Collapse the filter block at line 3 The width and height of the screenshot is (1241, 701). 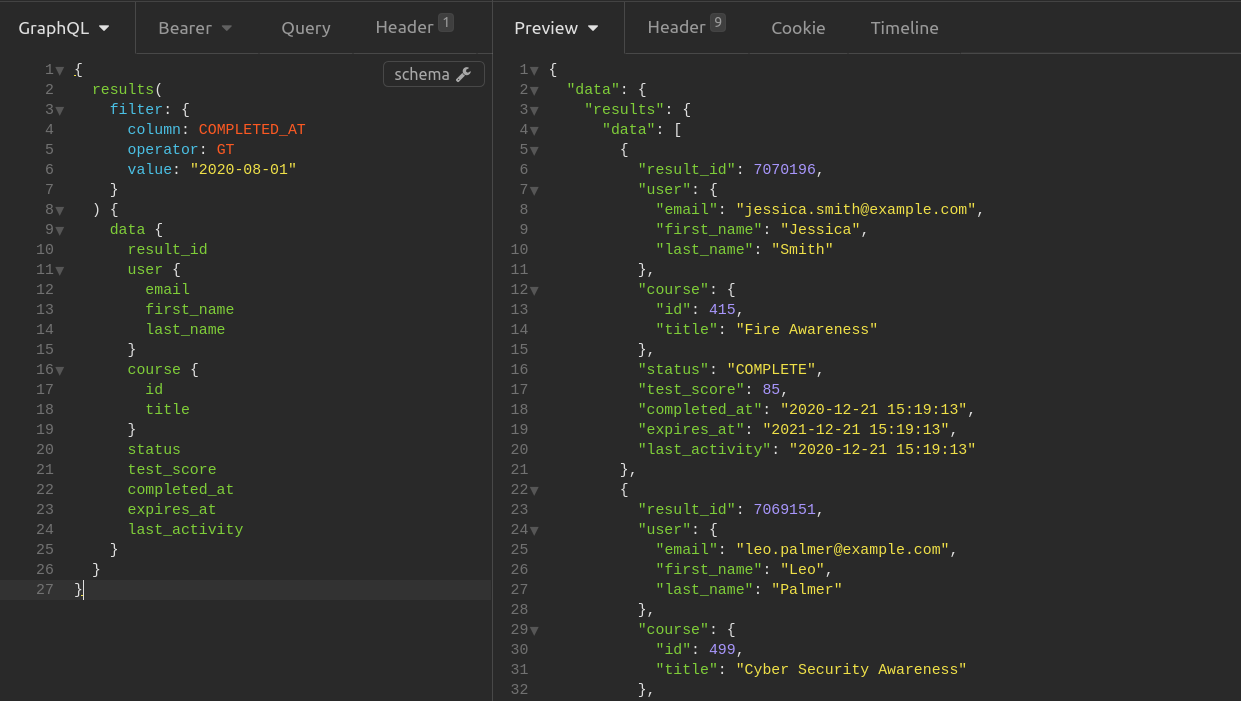click(x=60, y=110)
